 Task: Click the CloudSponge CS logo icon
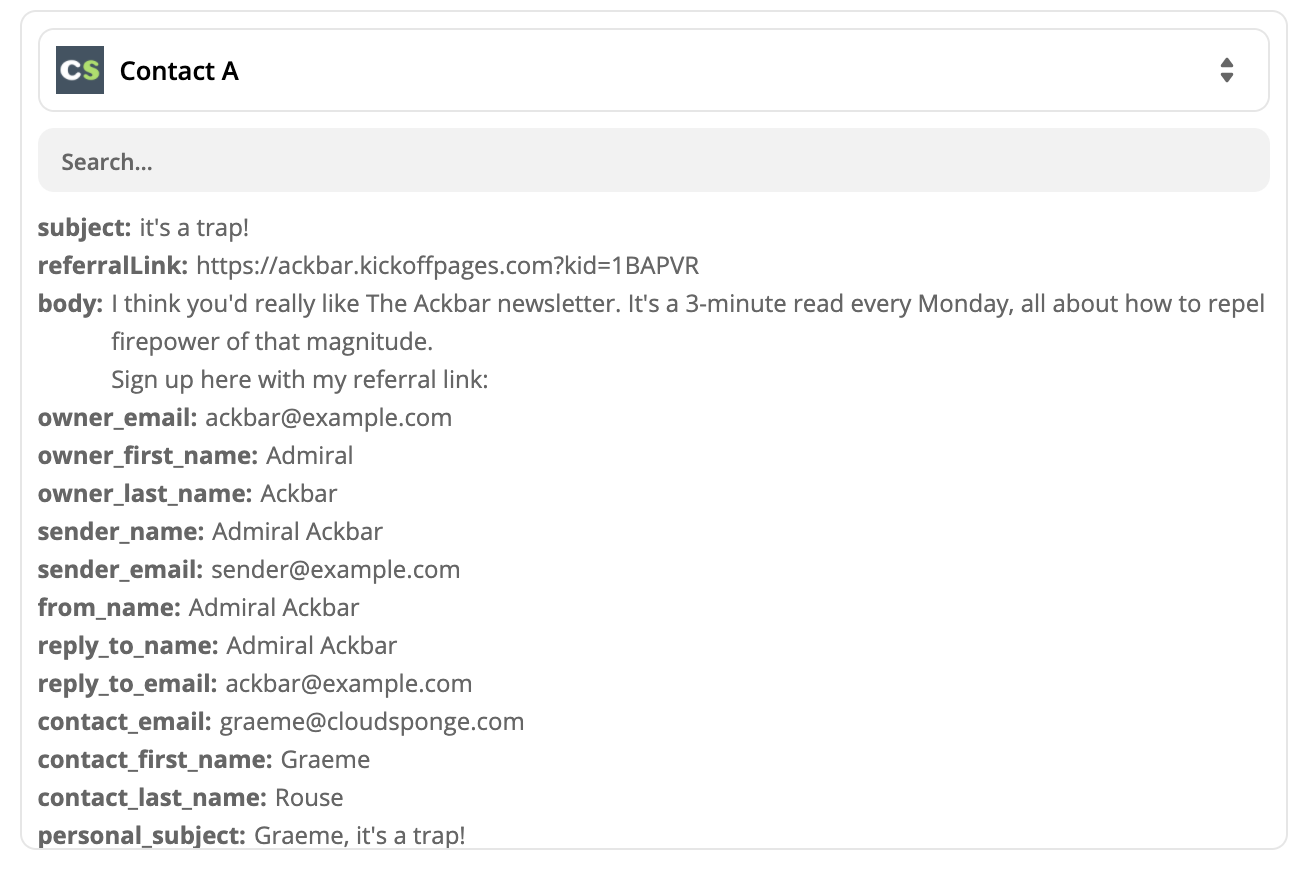pyautogui.click(x=80, y=70)
